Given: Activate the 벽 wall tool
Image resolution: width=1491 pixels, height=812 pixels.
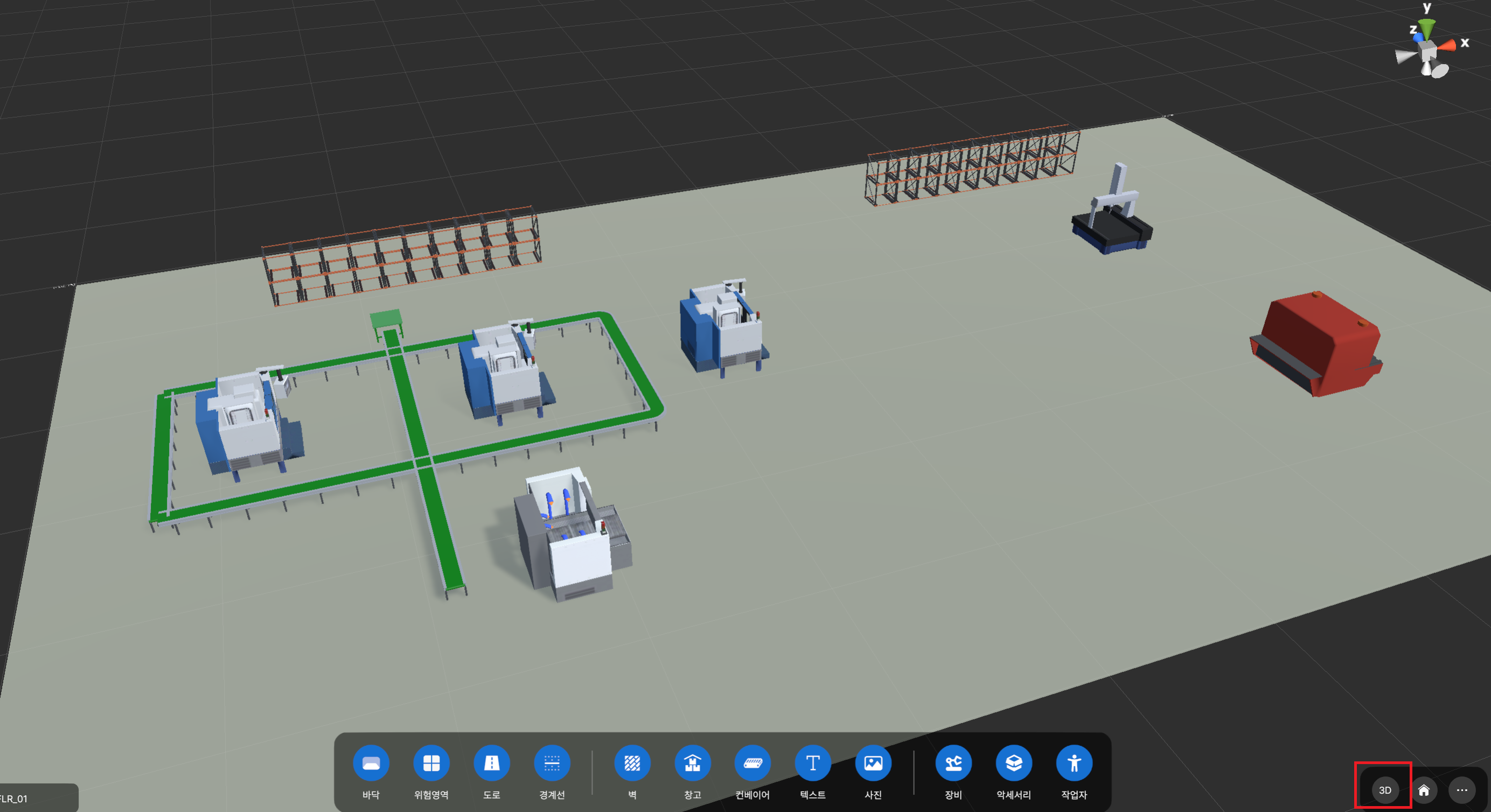Looking at the screenshot, I should [x=632, y=764].
